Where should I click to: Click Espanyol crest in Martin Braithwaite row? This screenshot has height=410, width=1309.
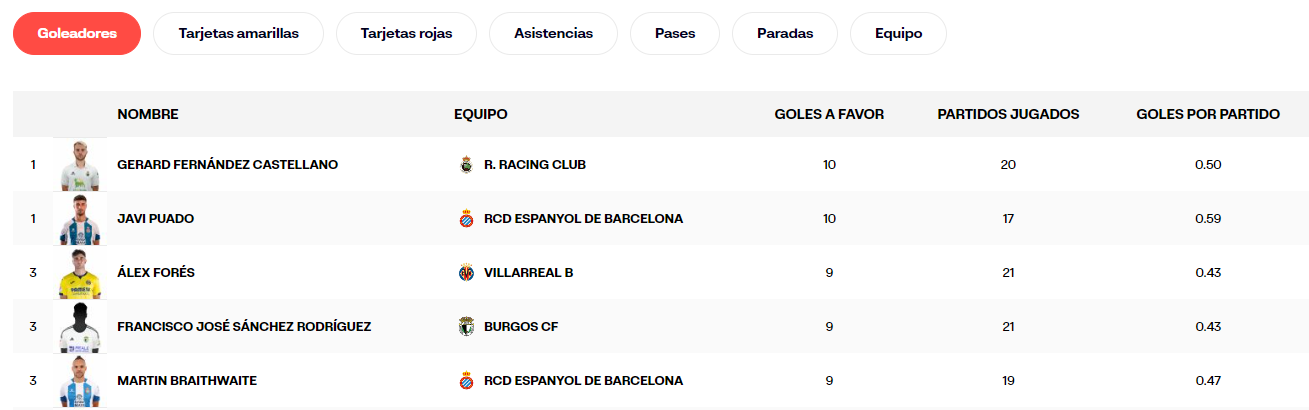pyautogui.click(x=465, y=381)
